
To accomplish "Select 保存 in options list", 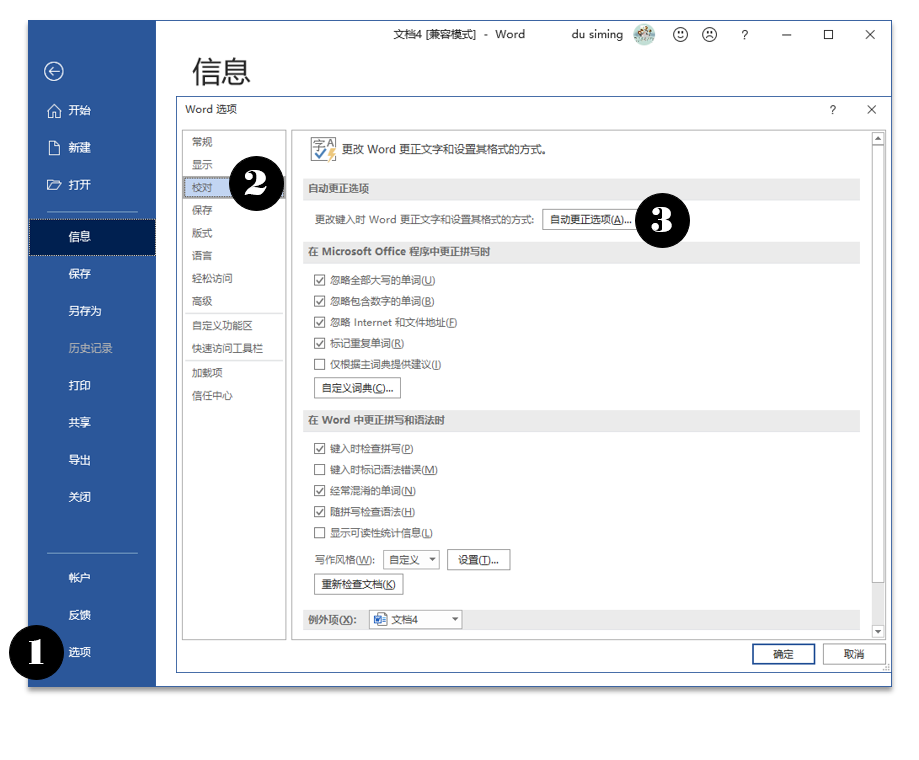I will [234, 210].
